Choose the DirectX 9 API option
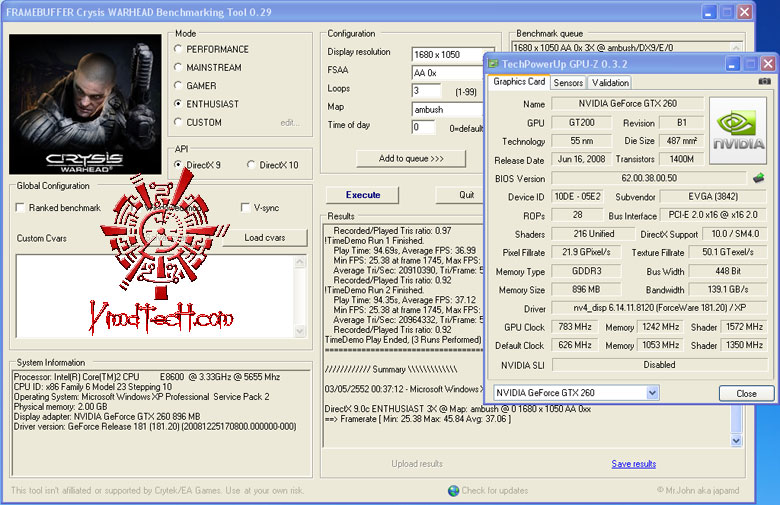Viewport: 780px width, 505px height. [x=178, y=164]
